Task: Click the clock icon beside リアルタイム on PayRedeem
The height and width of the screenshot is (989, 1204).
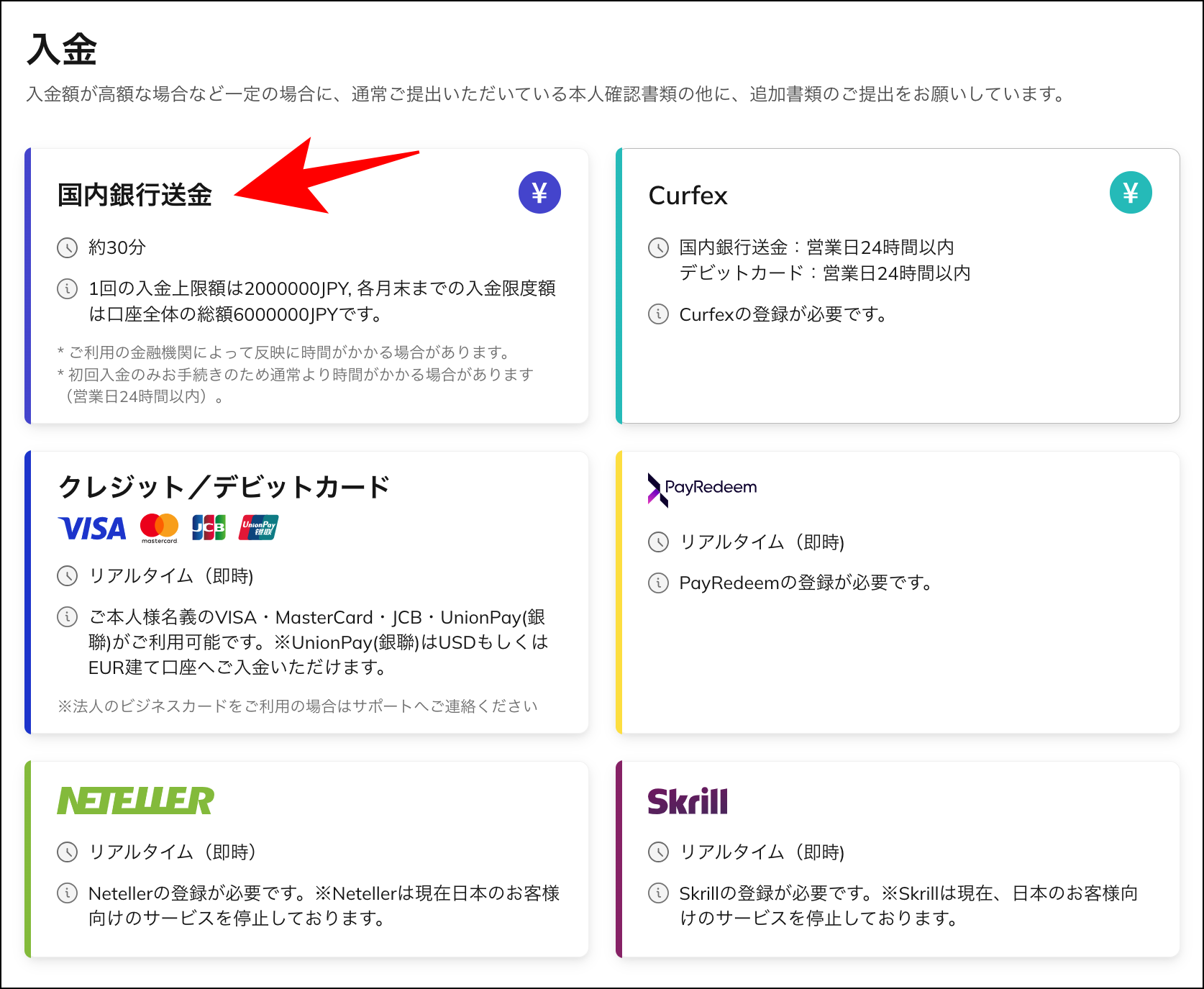Action: coord(658,543)
